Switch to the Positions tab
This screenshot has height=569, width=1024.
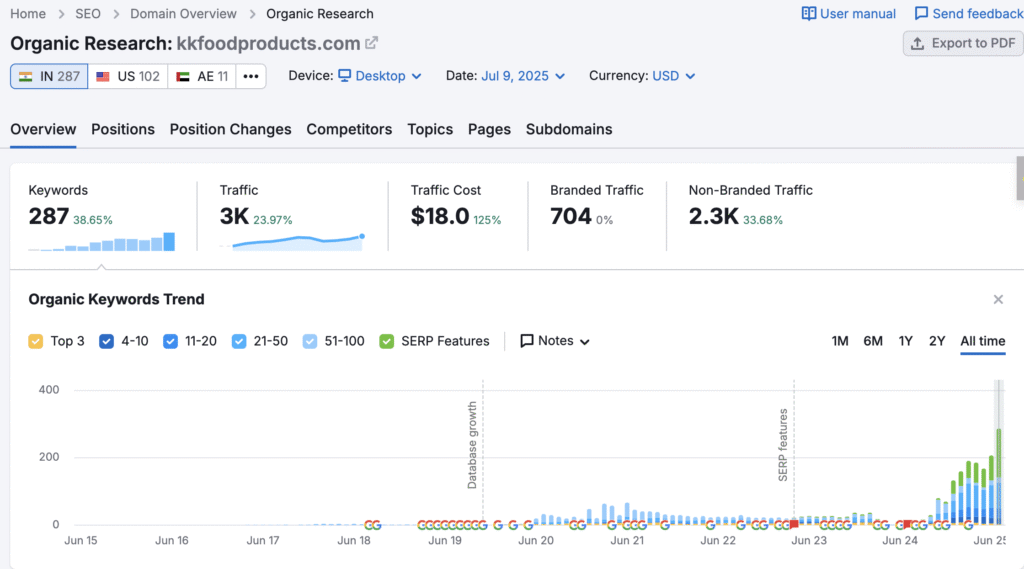click(123, 129)
